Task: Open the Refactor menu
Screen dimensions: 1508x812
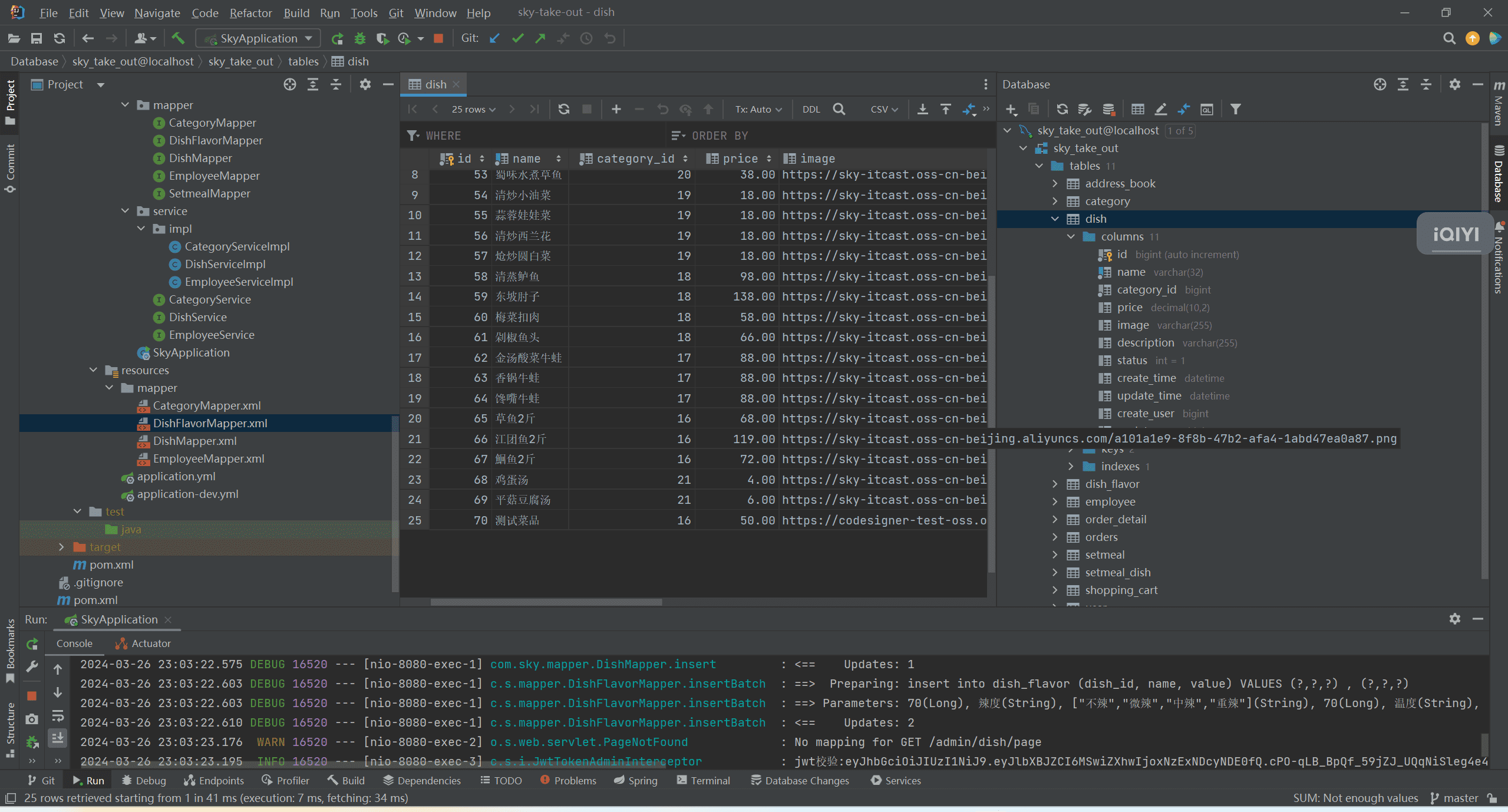Action: click(250, 13)
